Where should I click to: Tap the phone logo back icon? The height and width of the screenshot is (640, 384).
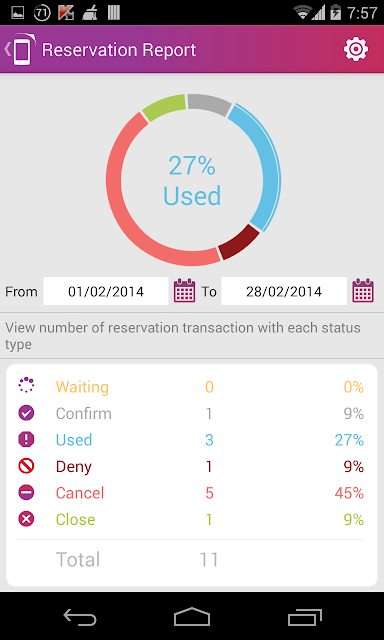point(20,49)
